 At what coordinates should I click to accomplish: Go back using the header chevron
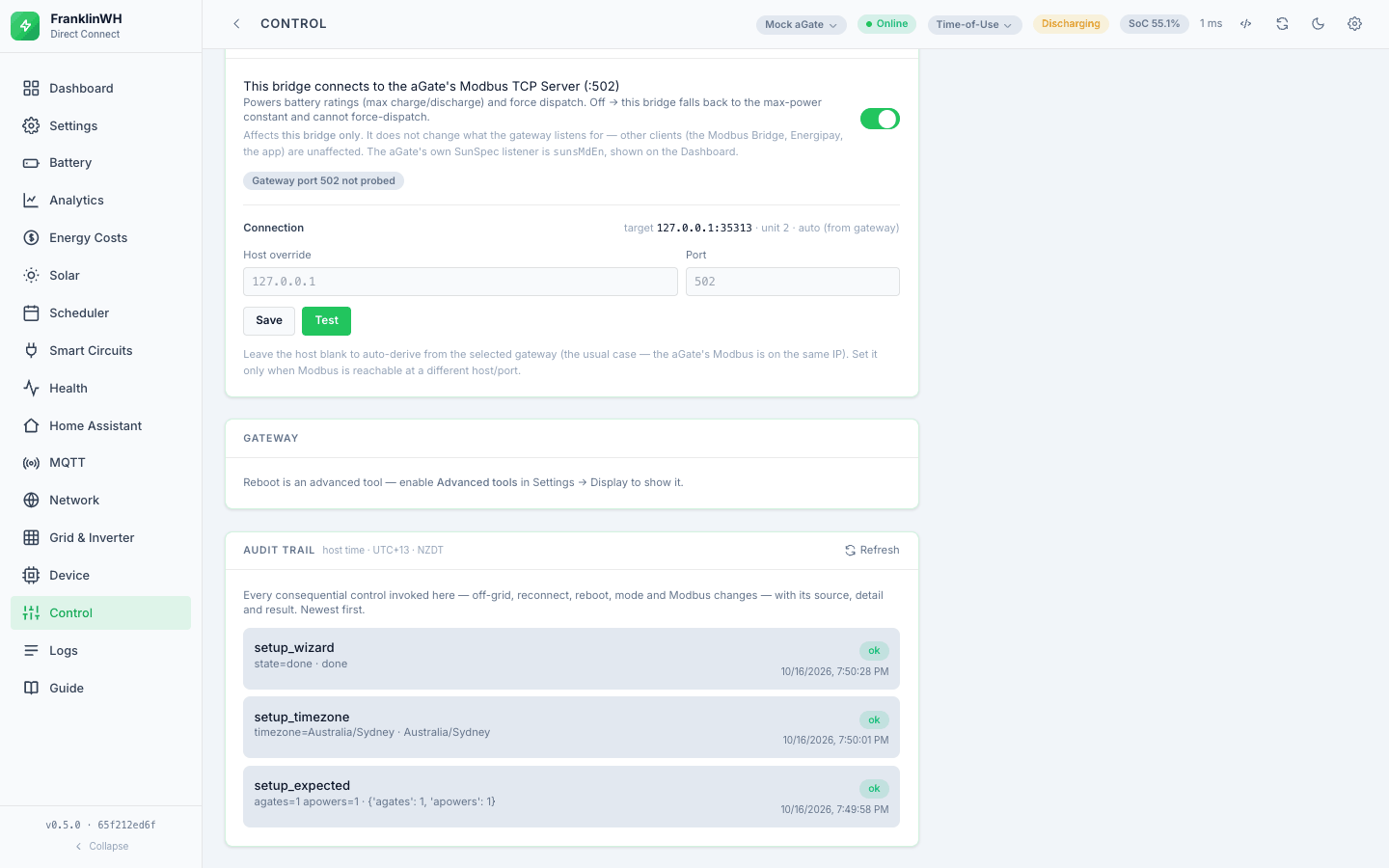(x=236, y=24)
